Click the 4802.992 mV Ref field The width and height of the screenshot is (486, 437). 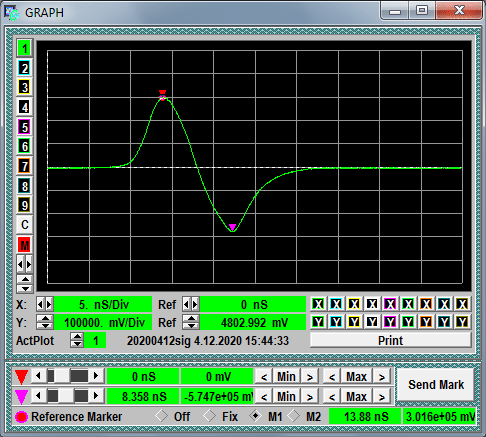click(253, 322)
